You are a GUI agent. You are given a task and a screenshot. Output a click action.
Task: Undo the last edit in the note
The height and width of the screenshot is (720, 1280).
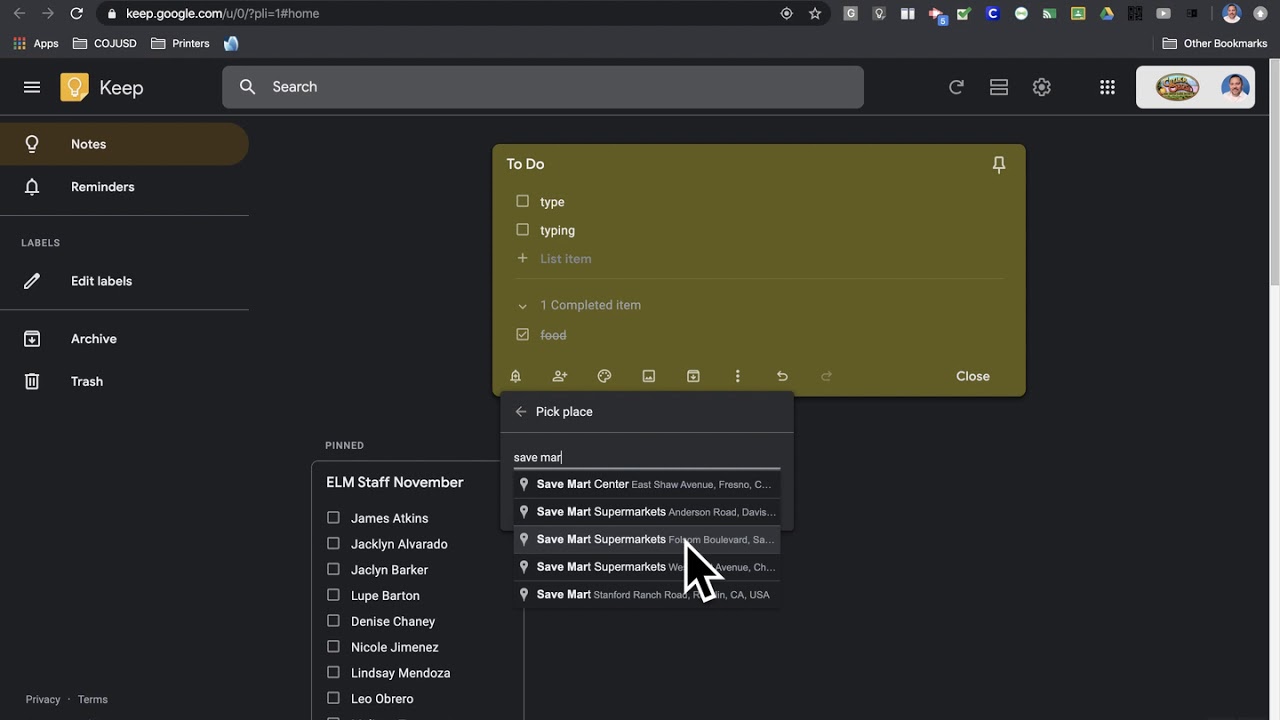click(x=782, y=376)
